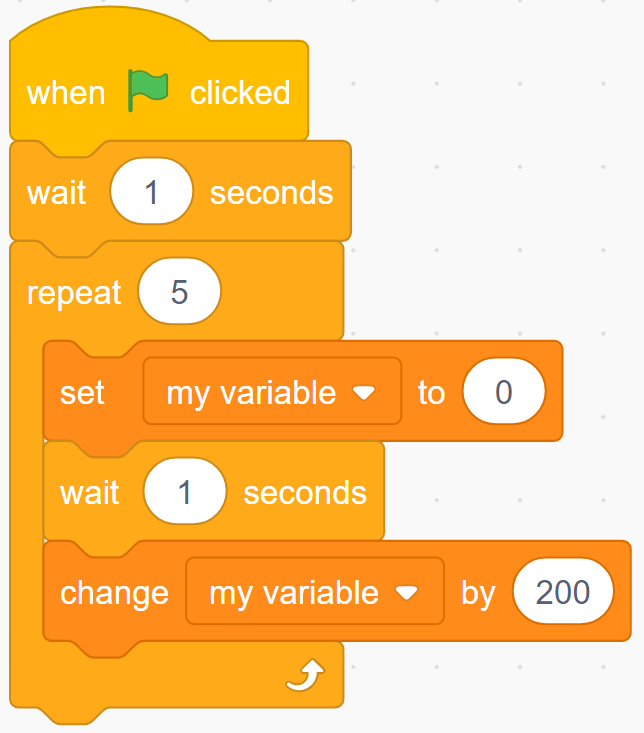Image resolution: width=644 pixels, height=733 pixels.
Task: Click the "by" label in the change block
Action: pos(478,593)
